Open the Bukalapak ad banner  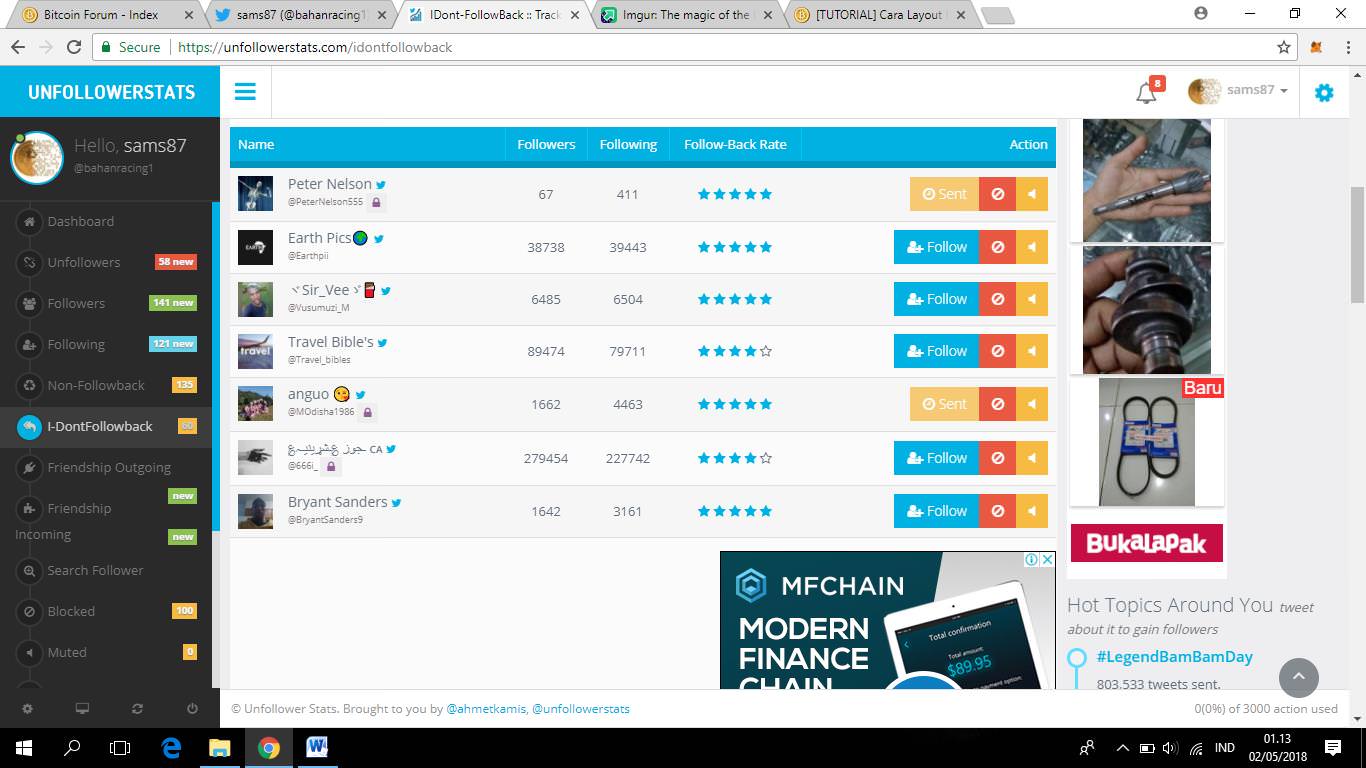pos(1147,543)
